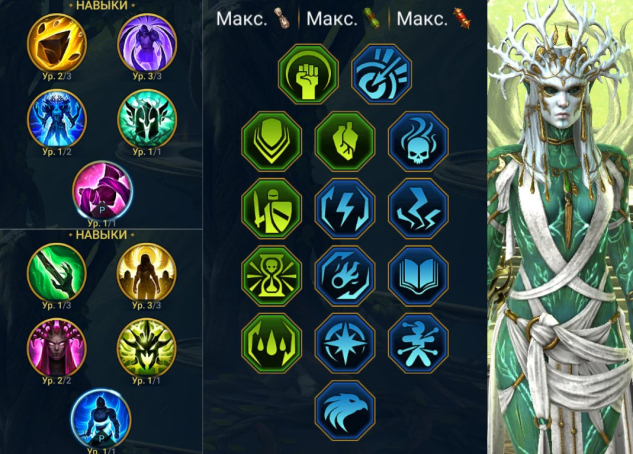Select the raised fist mastery icon

[x=308, y=75]
